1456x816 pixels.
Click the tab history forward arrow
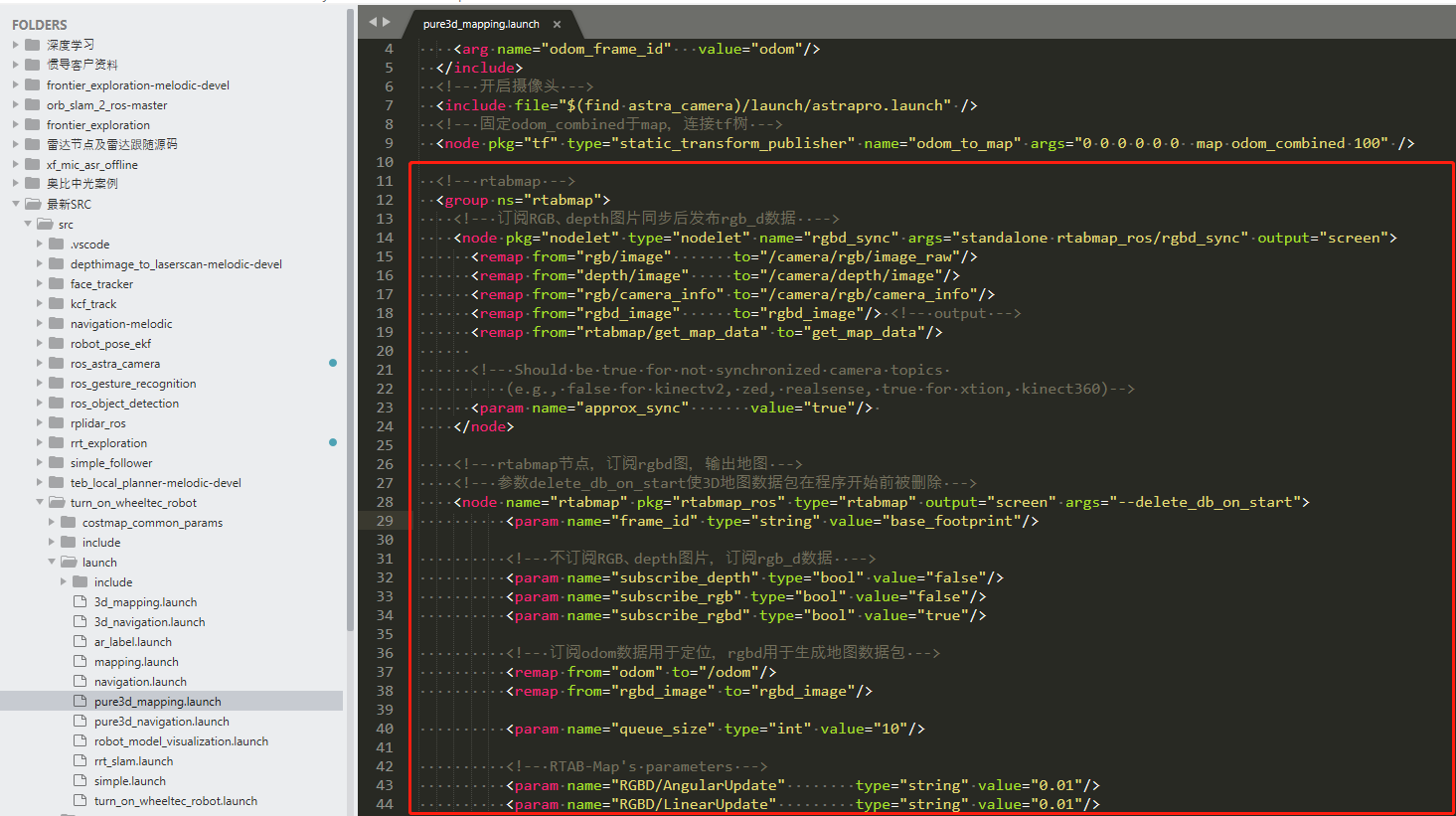(x=387, y=22)
